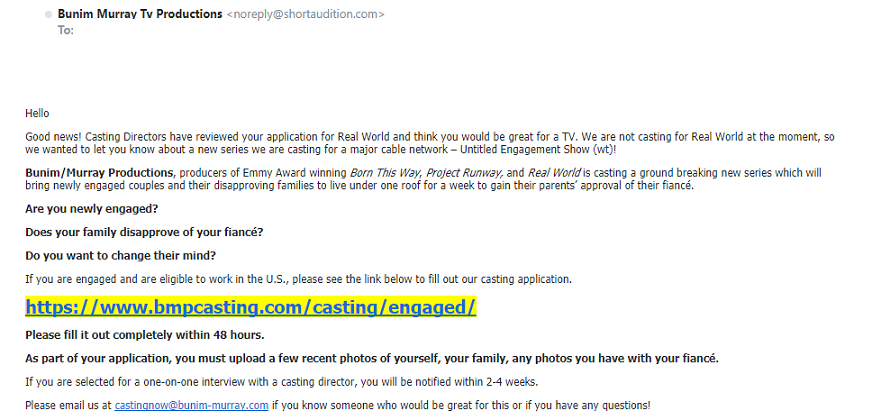The width and height of the screenshot is (872, 420).
Task: Click the grey status dot beside sender name
Action: 49,15
